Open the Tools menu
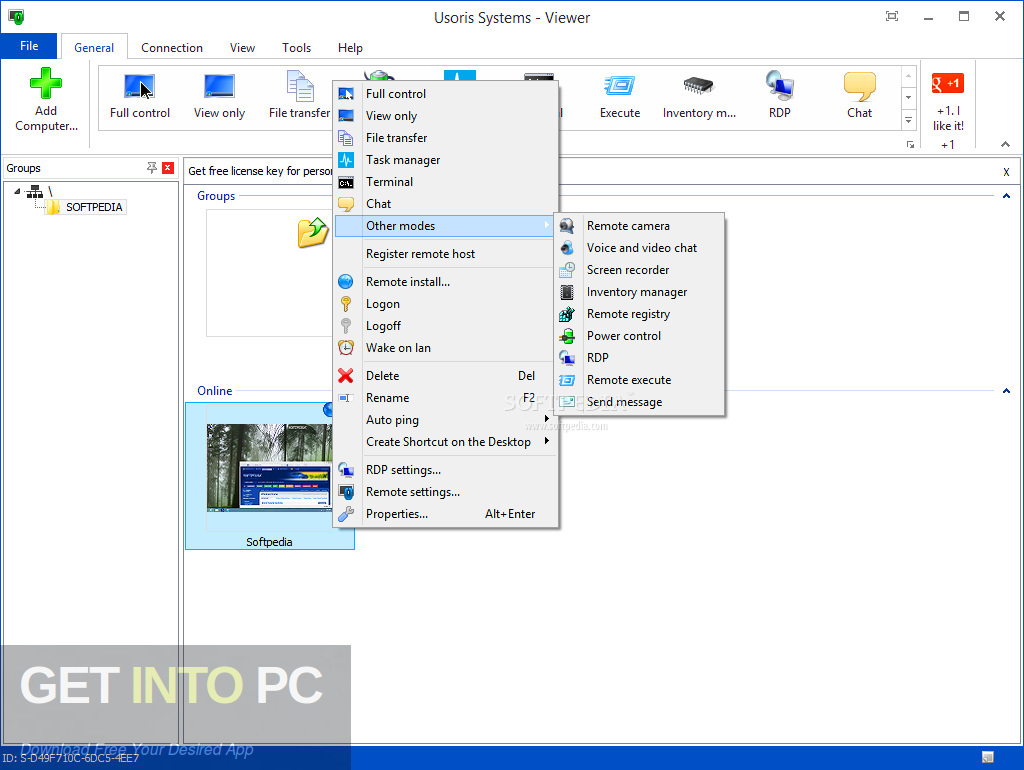 pyautogui.click(x=296, y=47)
